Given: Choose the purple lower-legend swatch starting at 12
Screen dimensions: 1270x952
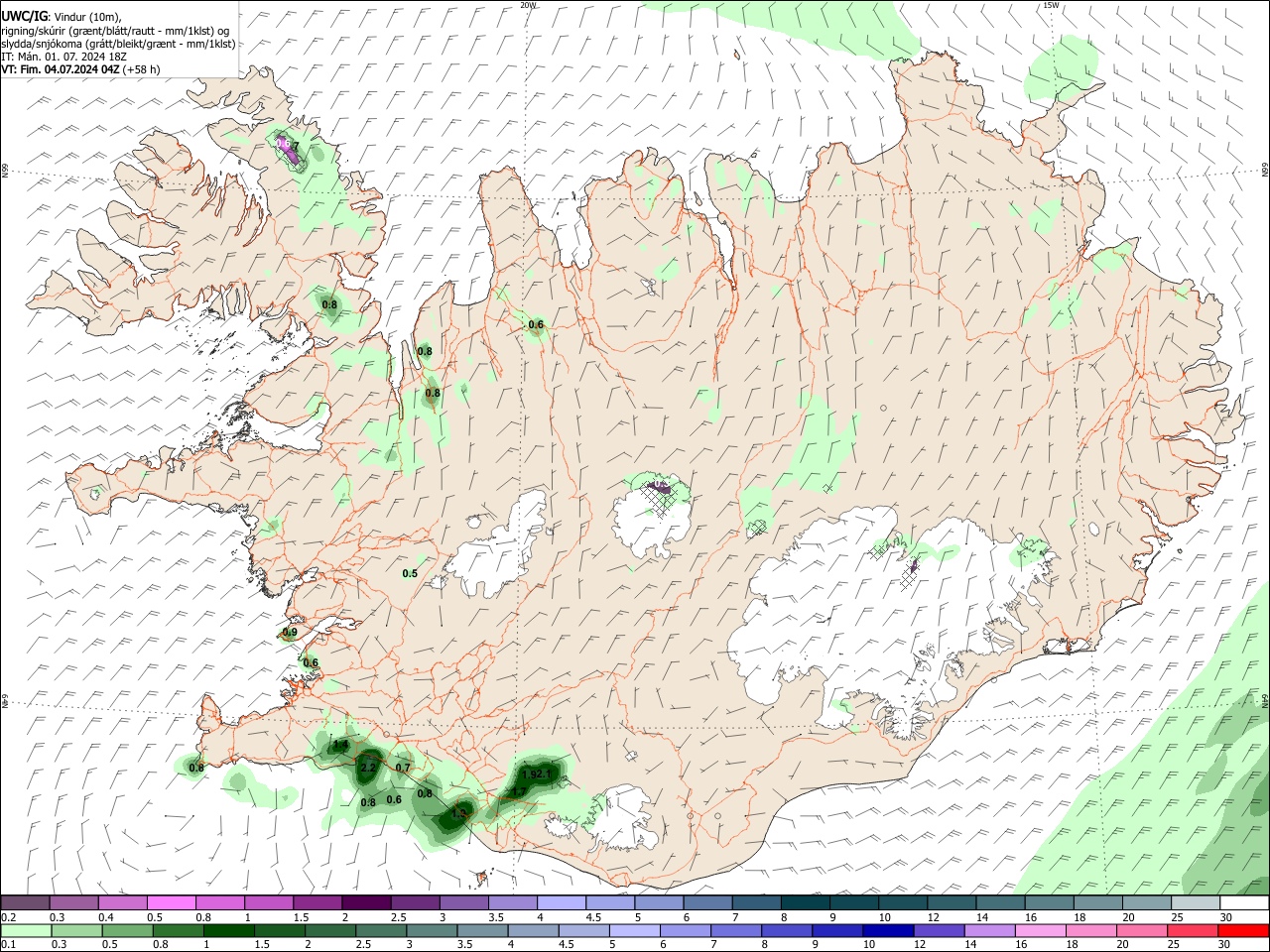Looking at the screenshot, I should coord(940,930).
